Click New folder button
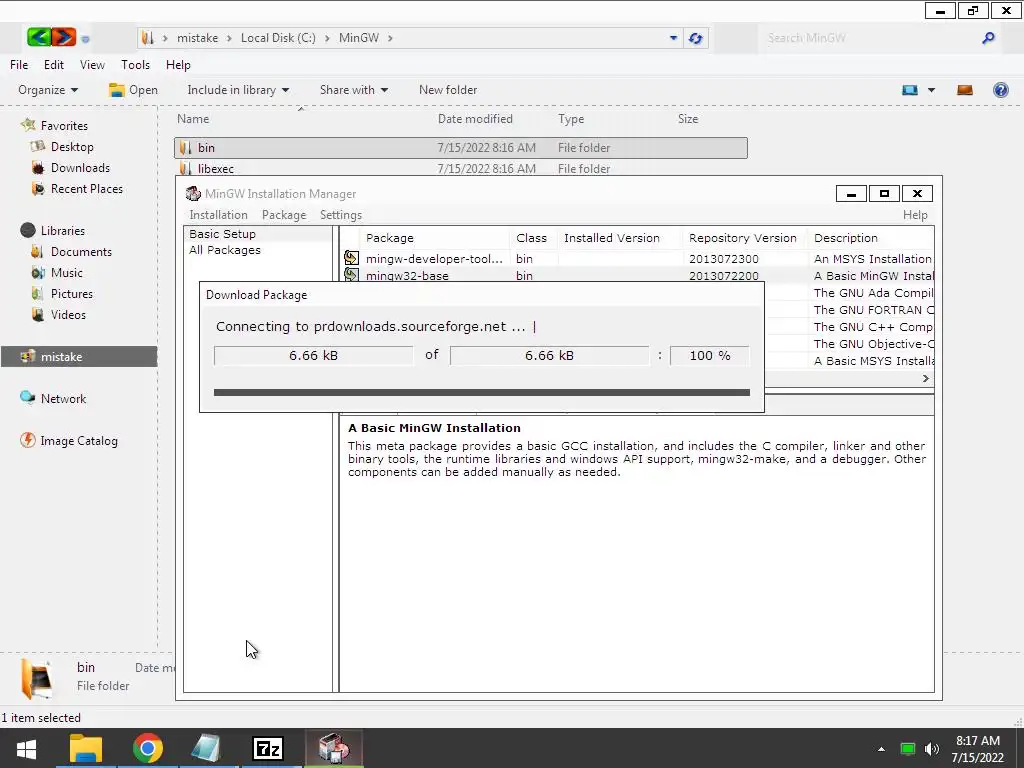Screen dimensions: 1024x768 pyautogui.click(x=448, y=90)
